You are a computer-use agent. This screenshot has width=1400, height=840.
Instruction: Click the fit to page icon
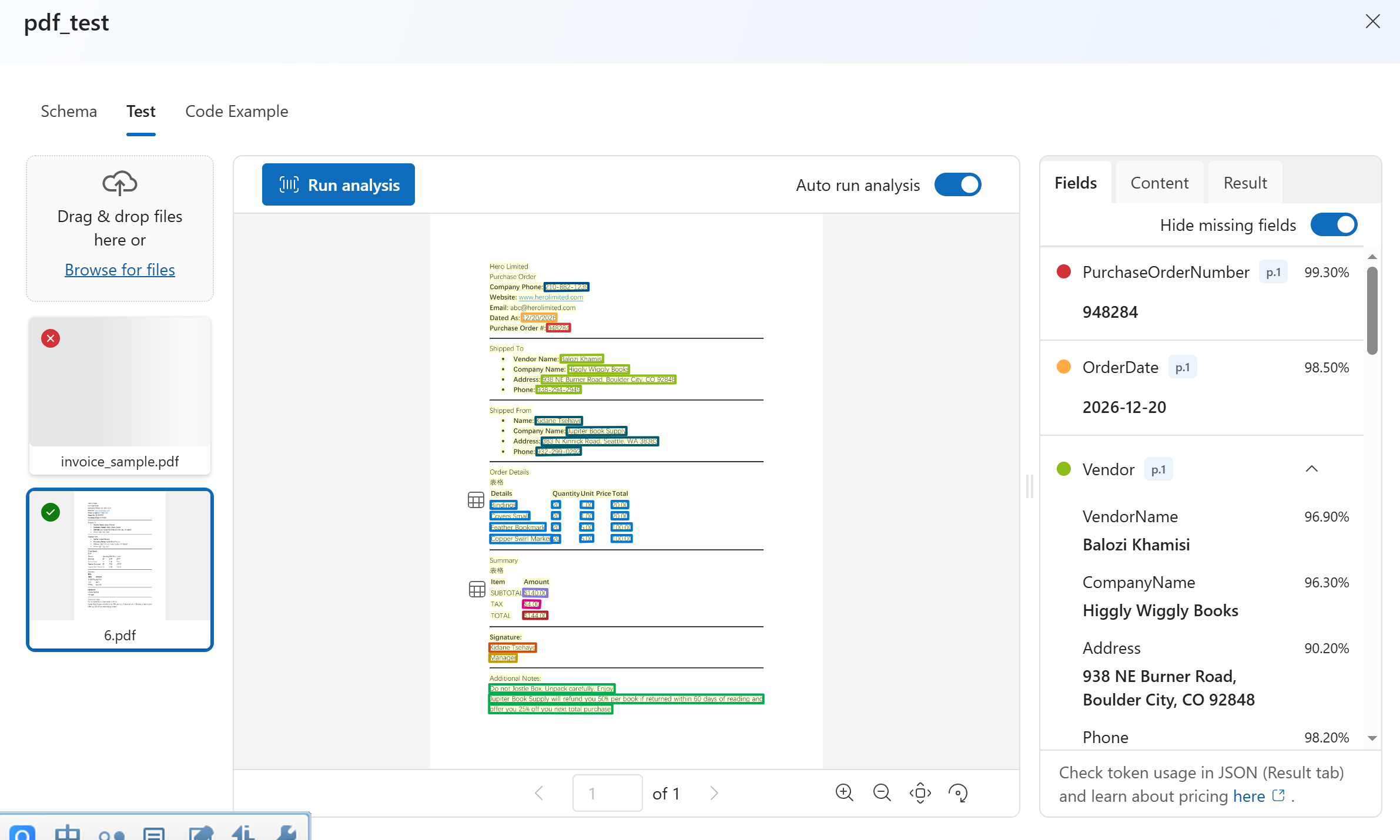(920, 793)
